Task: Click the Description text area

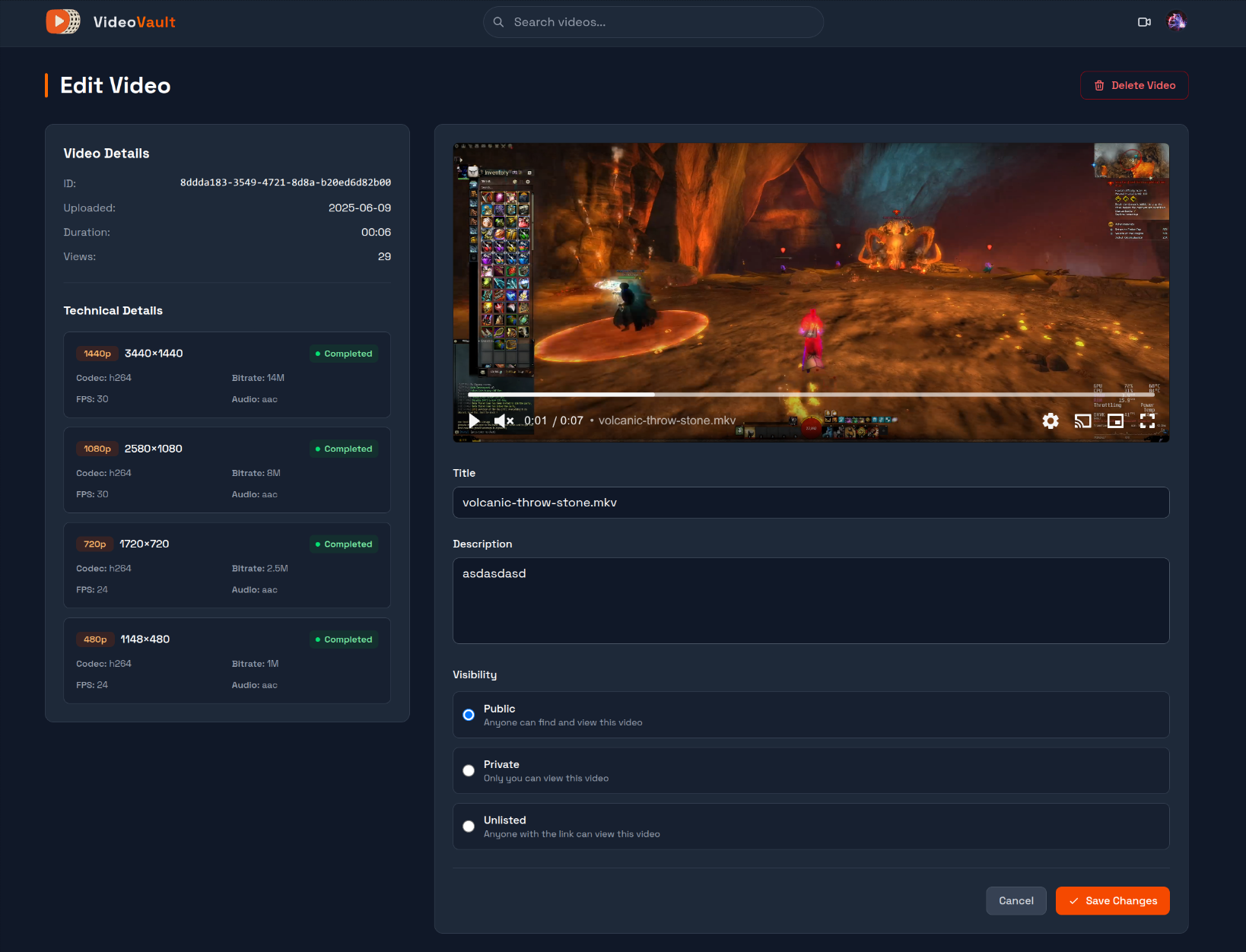Action: click(811, 601)
